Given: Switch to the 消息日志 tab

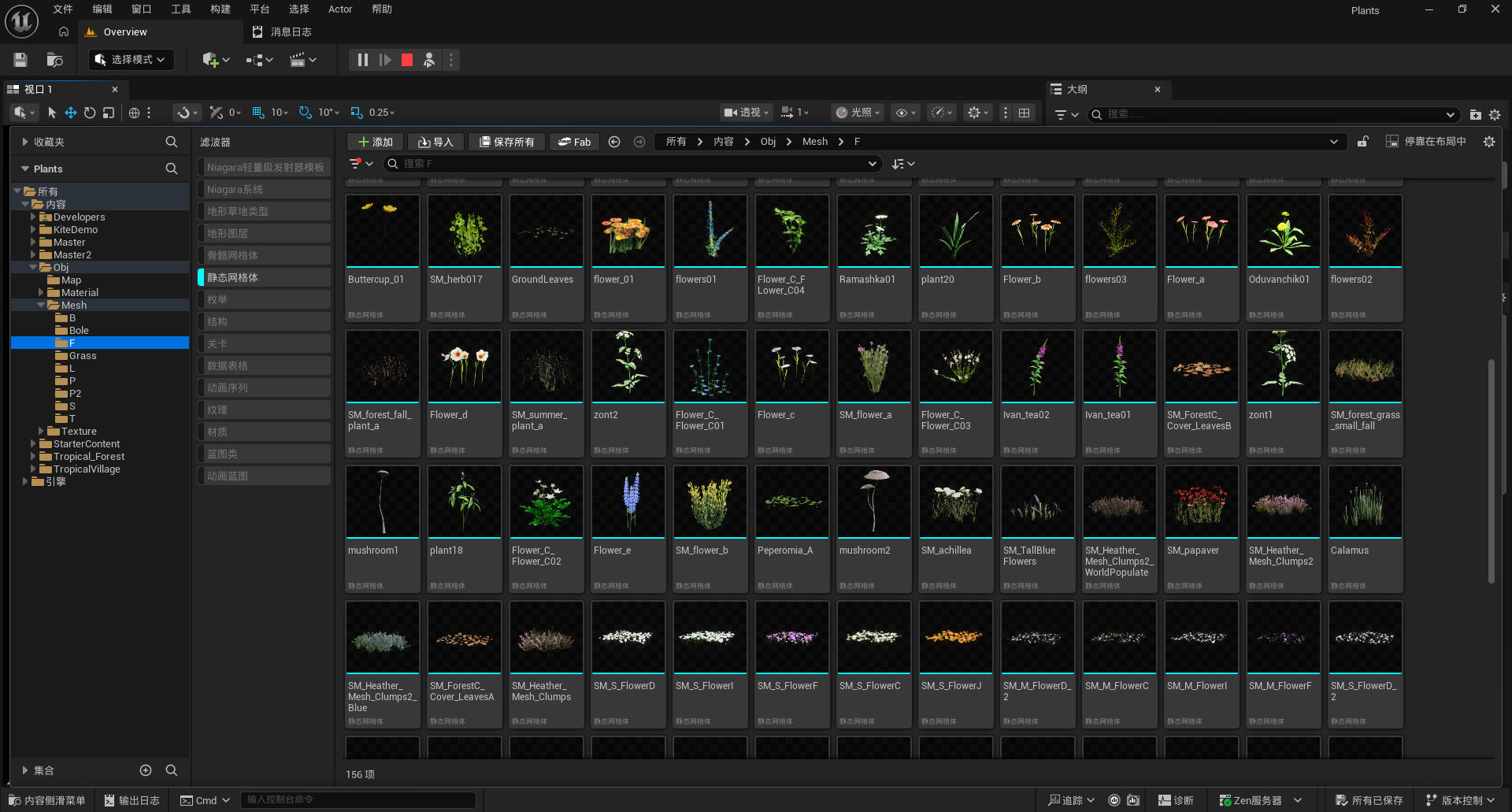Looking at the screenshot, I should (x=282, y=32).
